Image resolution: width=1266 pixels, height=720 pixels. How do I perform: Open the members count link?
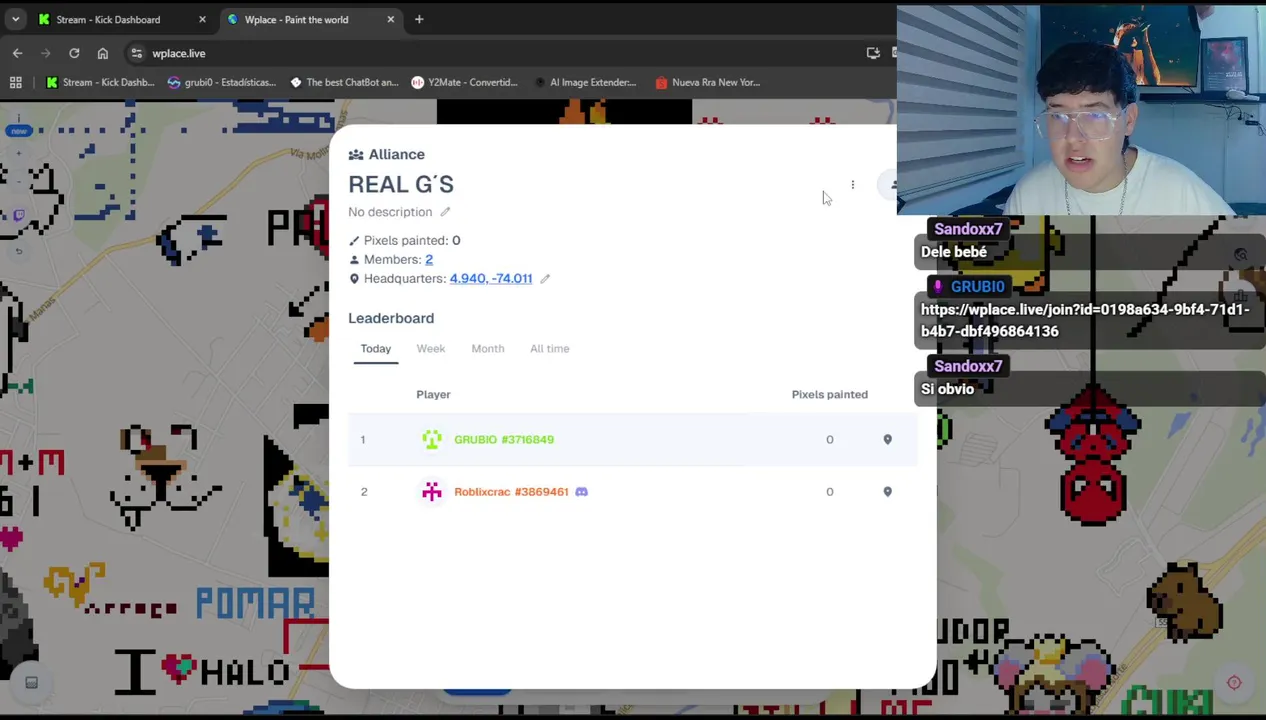tap(429, 260)
